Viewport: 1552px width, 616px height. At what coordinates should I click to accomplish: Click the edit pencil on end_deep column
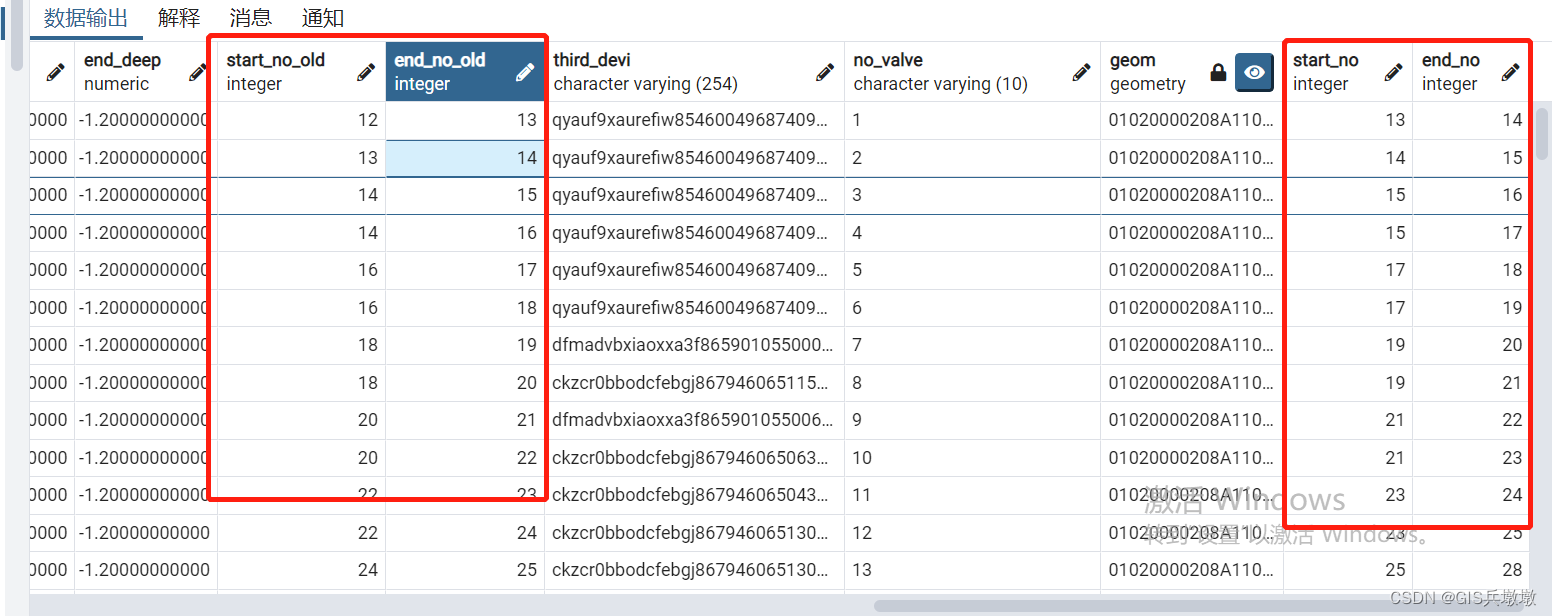click(196, 71)
